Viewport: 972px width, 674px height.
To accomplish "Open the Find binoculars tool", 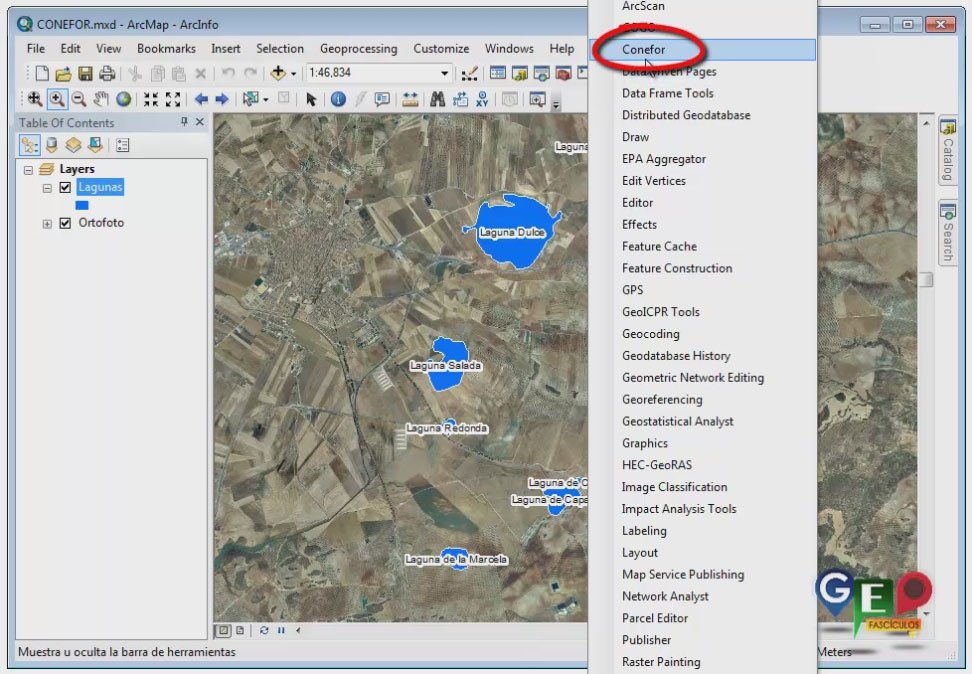I will (x=438, y=99).
